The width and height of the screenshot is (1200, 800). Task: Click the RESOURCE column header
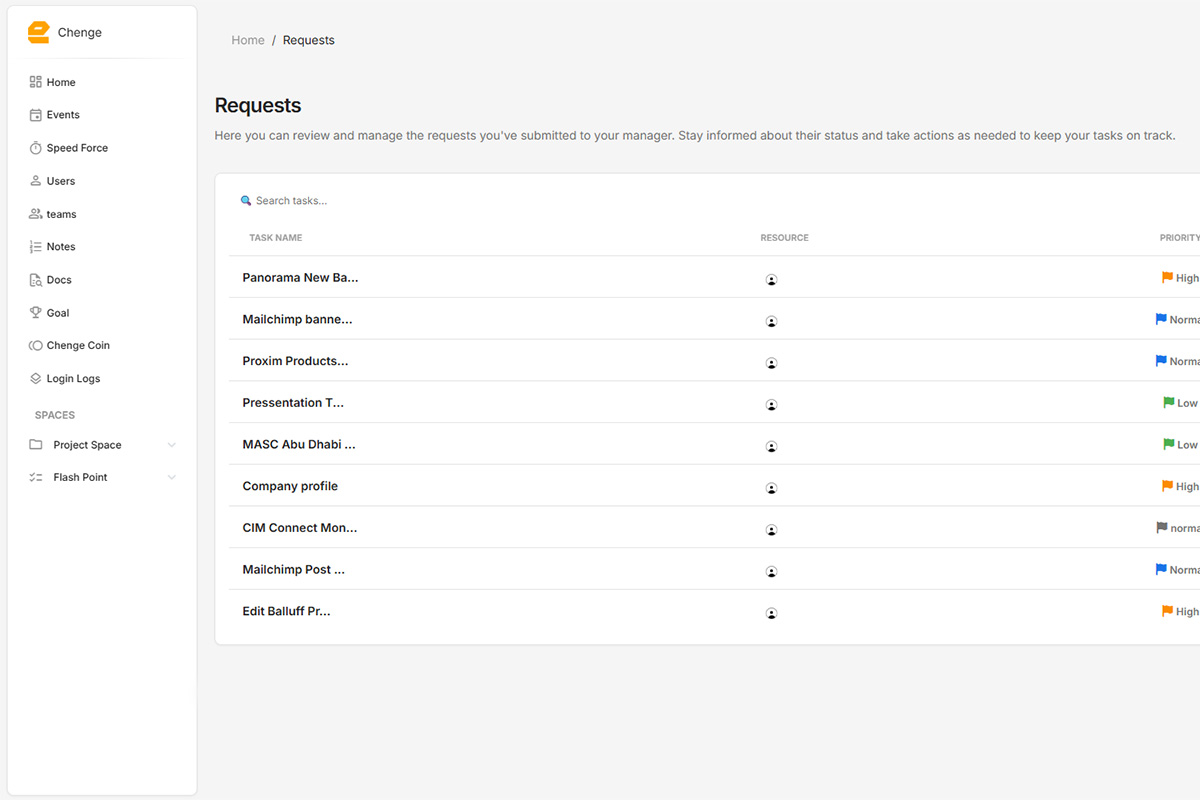coord(784,238)
